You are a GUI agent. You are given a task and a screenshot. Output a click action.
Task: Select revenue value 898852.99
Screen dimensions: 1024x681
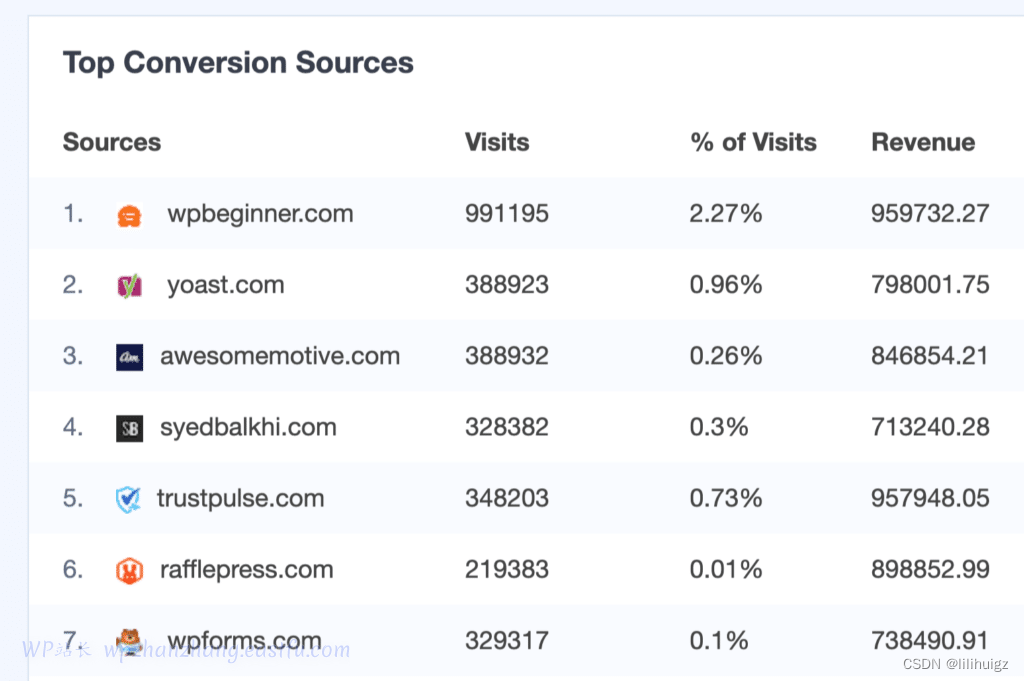(x=930, y=569)
